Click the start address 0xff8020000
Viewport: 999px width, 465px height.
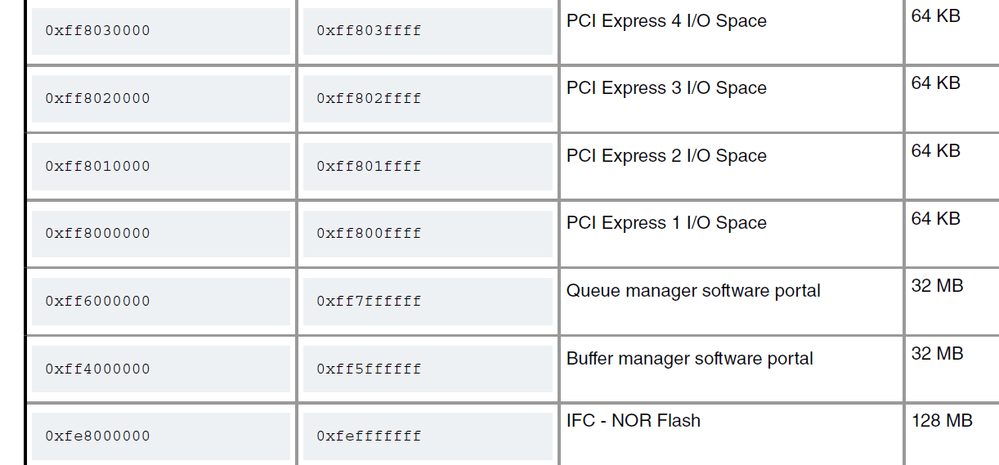click(98, 99)
